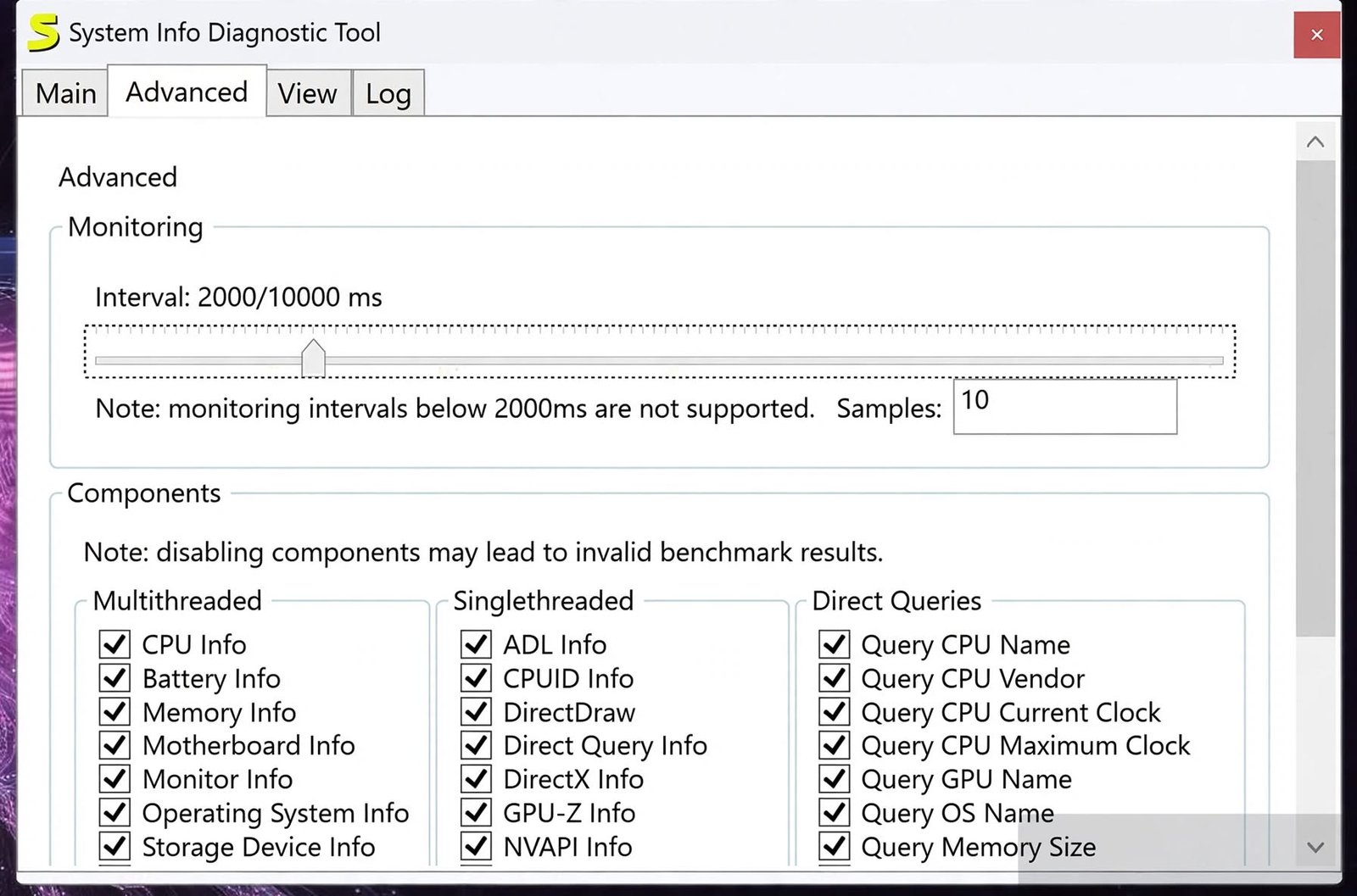Image resolution: width=1357 pixels, height=896 pixels.
Task: Click the yellow S application icon
Action: pos(42,33)
